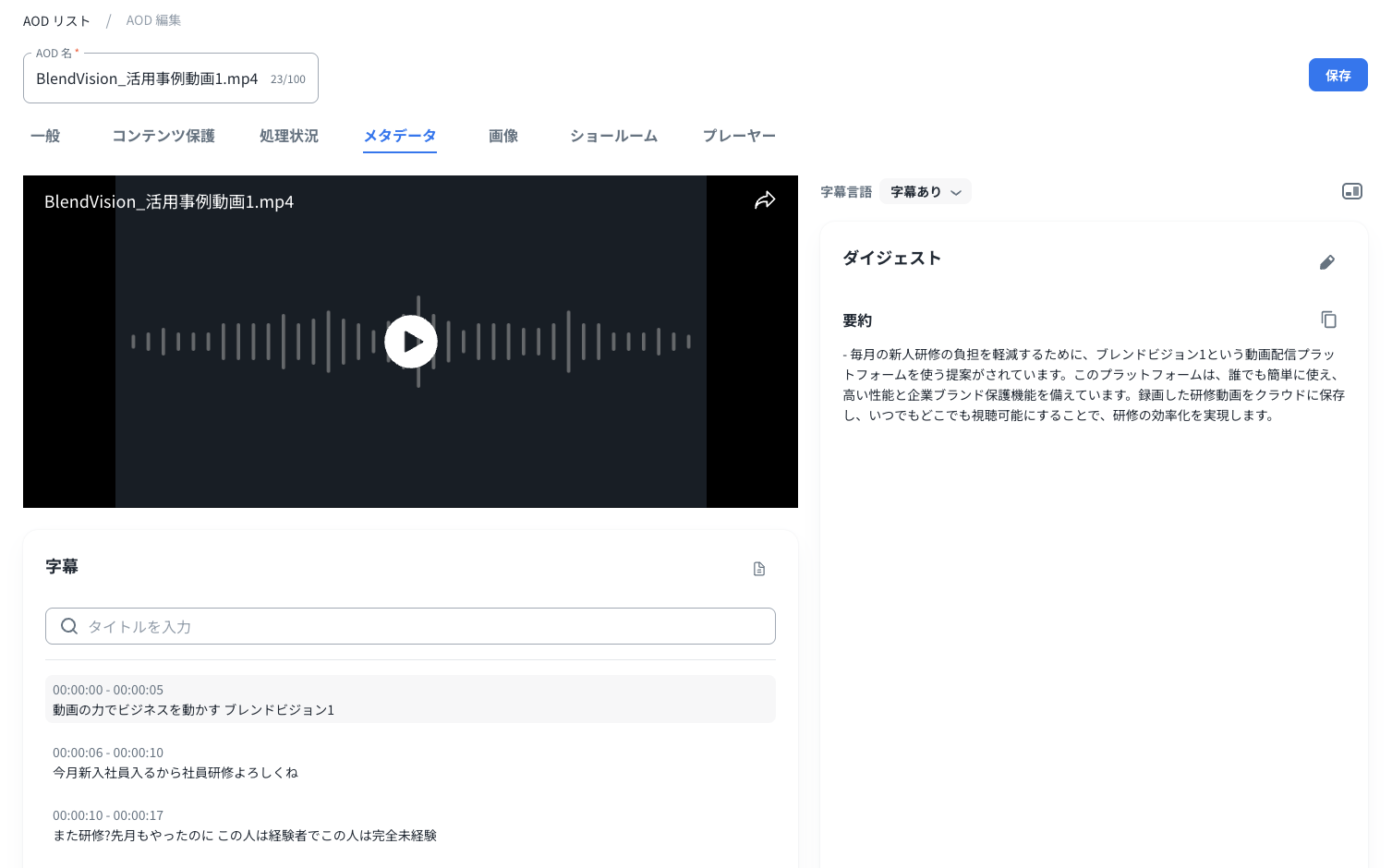
Task: Open the コンテンツ保護 tab
Action: tap(163, 136)
